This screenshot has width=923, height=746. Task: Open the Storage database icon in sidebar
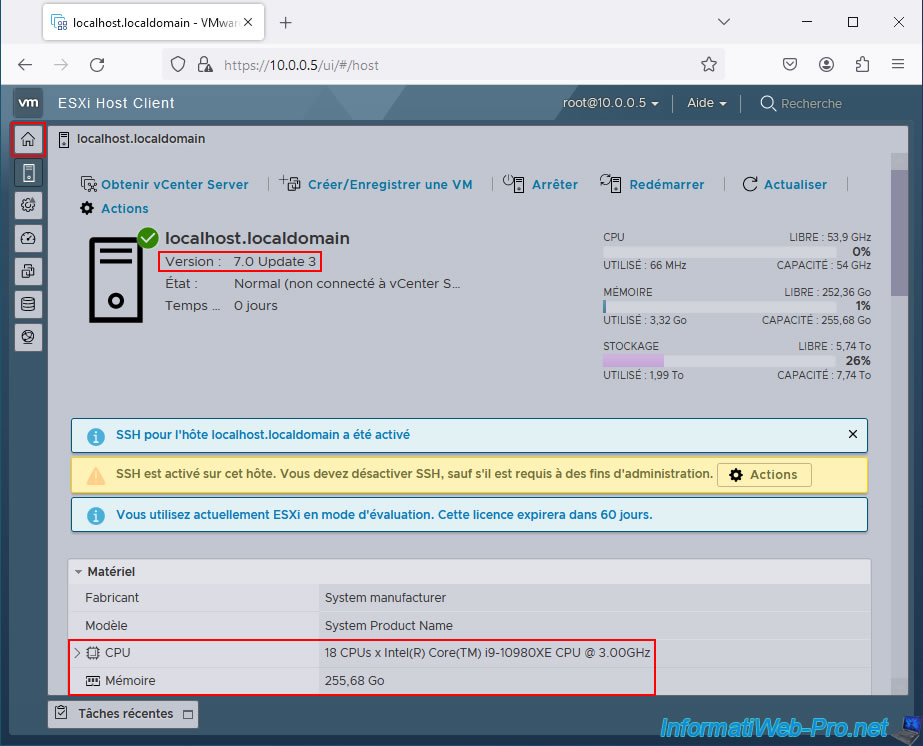tap(28, 304)
